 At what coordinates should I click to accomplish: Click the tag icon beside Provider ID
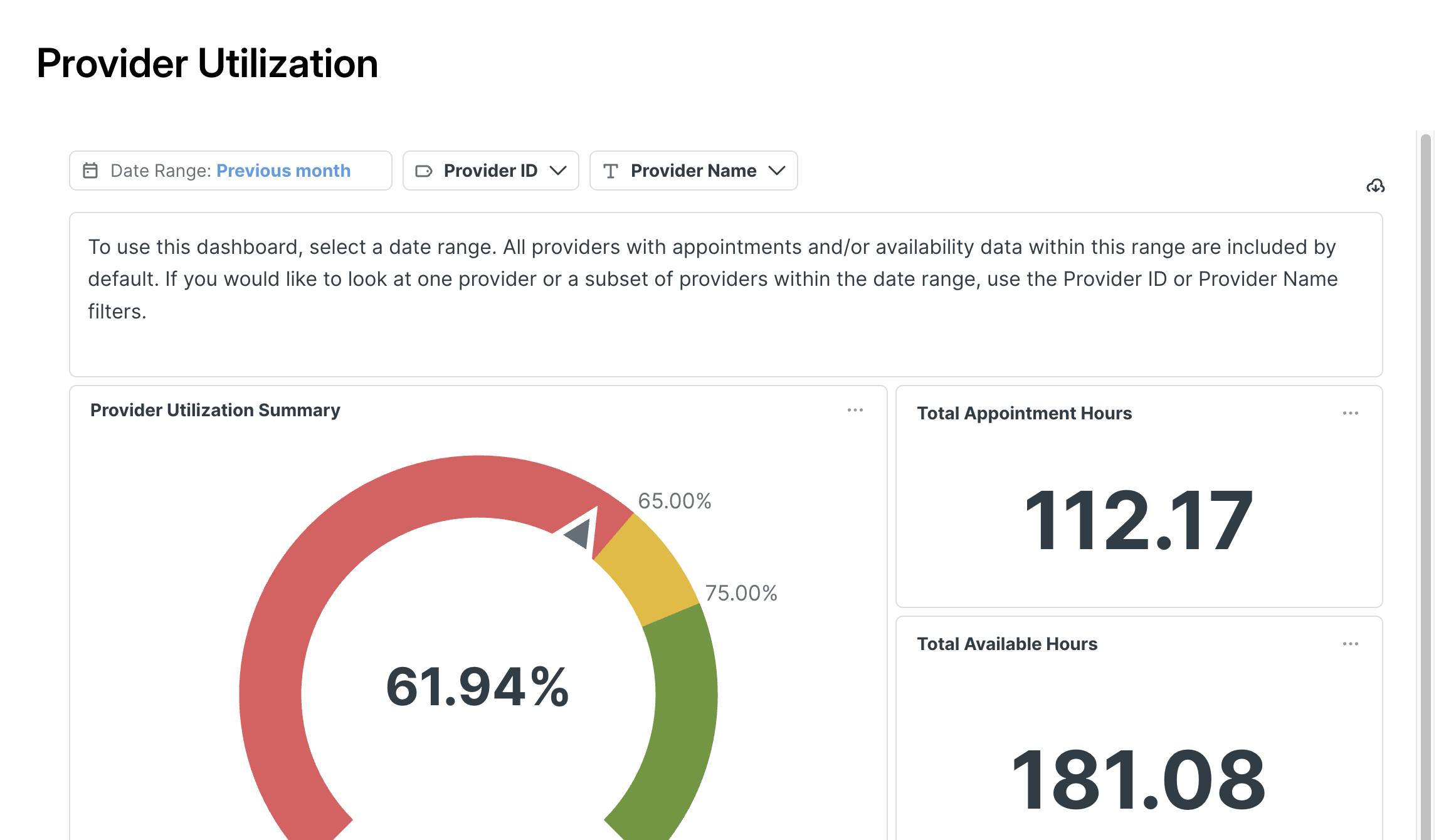(x=424, y=171)
